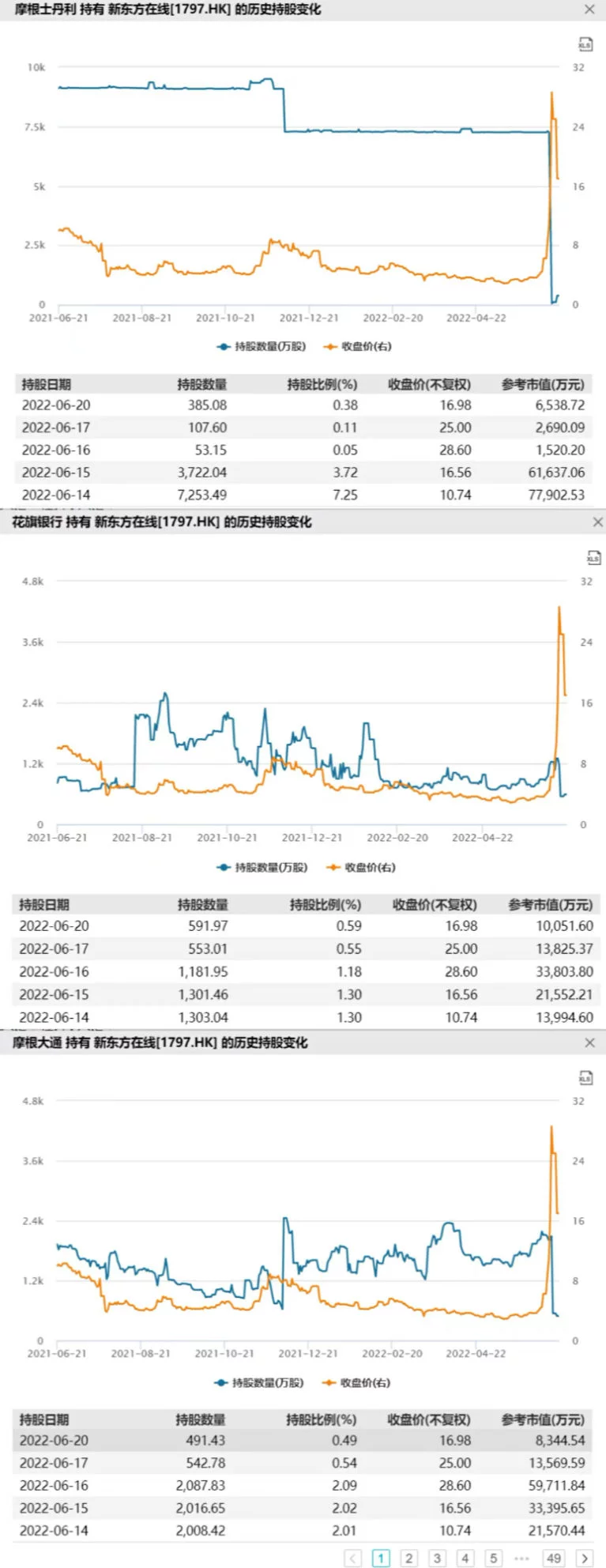Select 摩根士丹利 holding value 3,722.04

coord(202,473)
